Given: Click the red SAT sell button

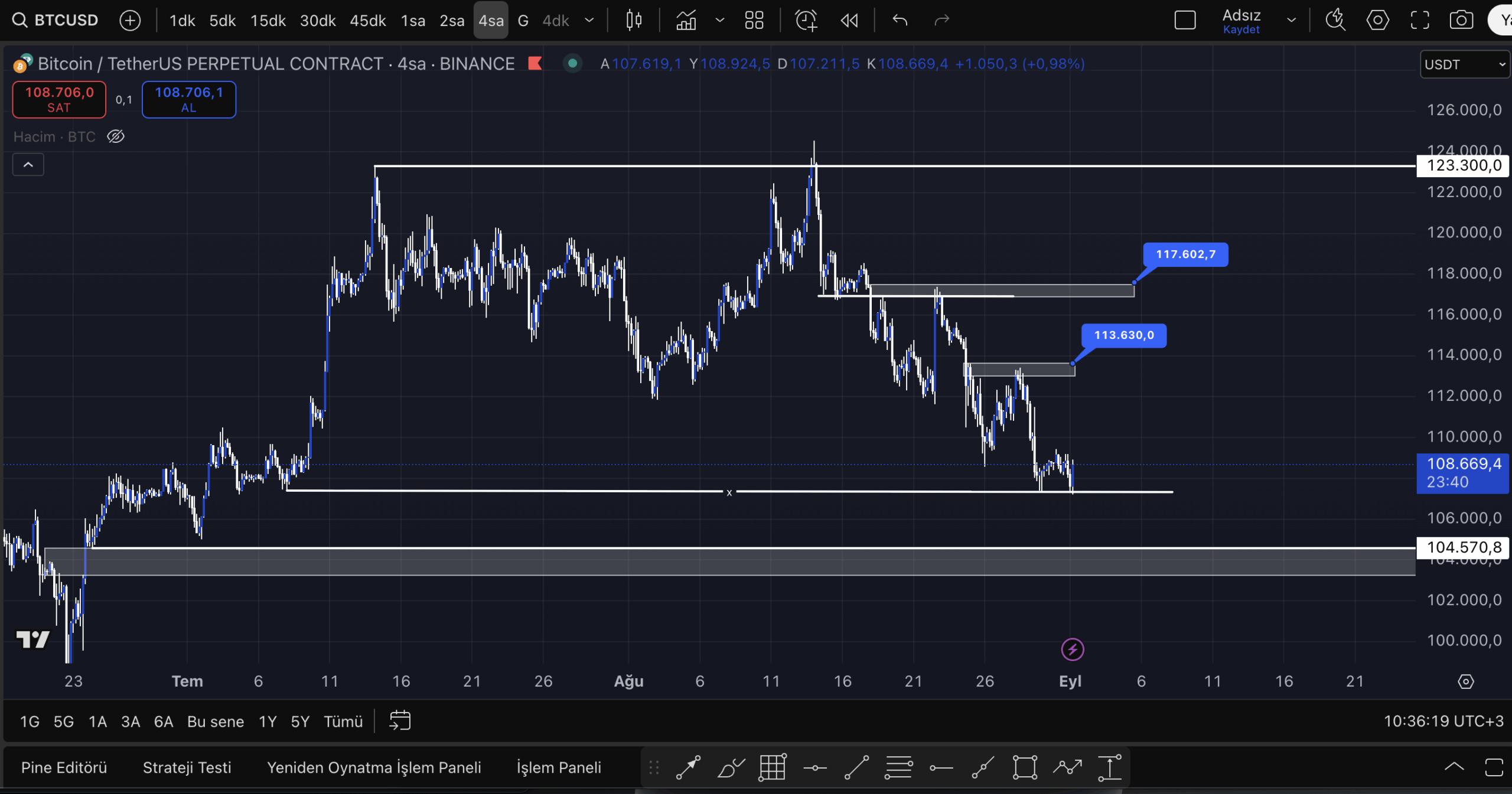Looking at the screenshot, I should click(59, 99).
